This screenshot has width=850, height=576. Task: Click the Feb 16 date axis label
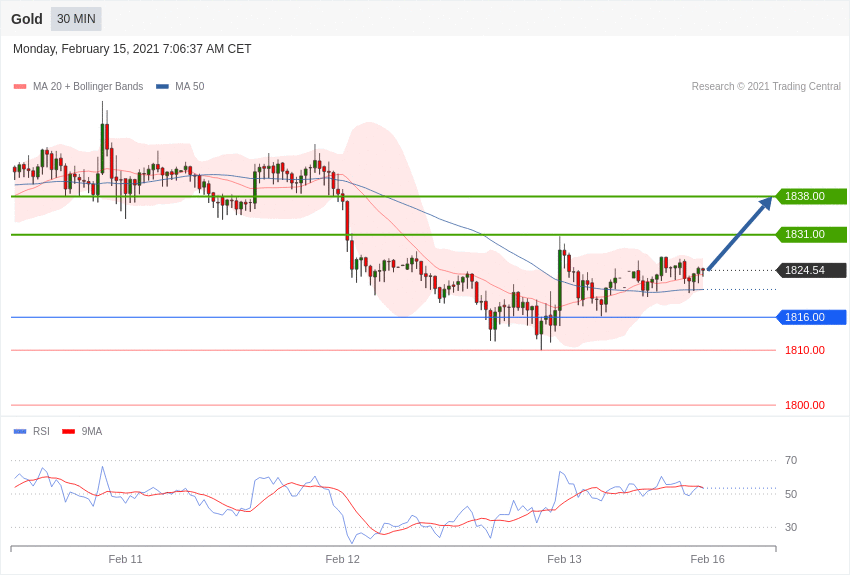(707, 559)
